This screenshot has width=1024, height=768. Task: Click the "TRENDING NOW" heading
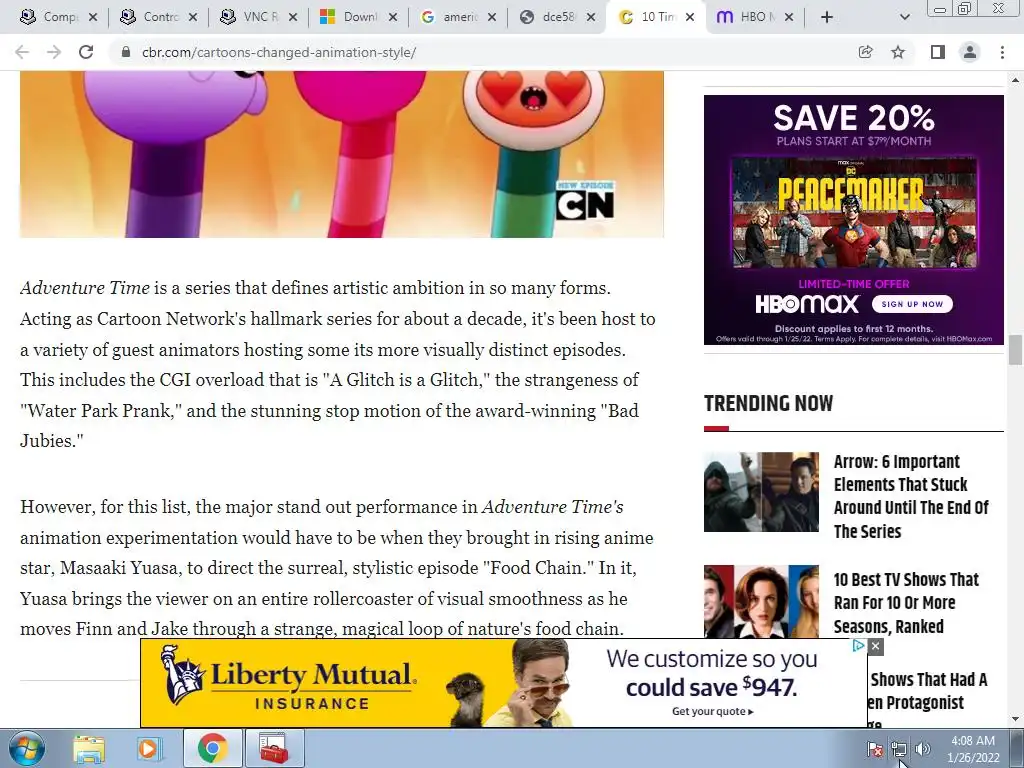pyautogui.click(x=769, y=403)
